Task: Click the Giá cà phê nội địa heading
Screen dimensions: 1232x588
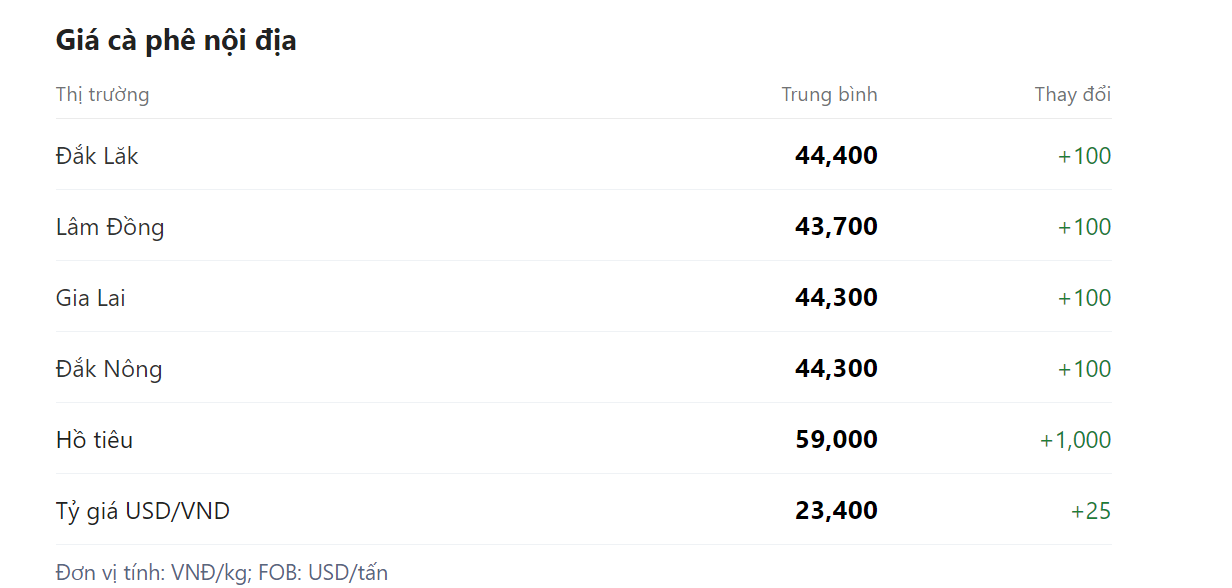Action: click(x=176, y=41)
